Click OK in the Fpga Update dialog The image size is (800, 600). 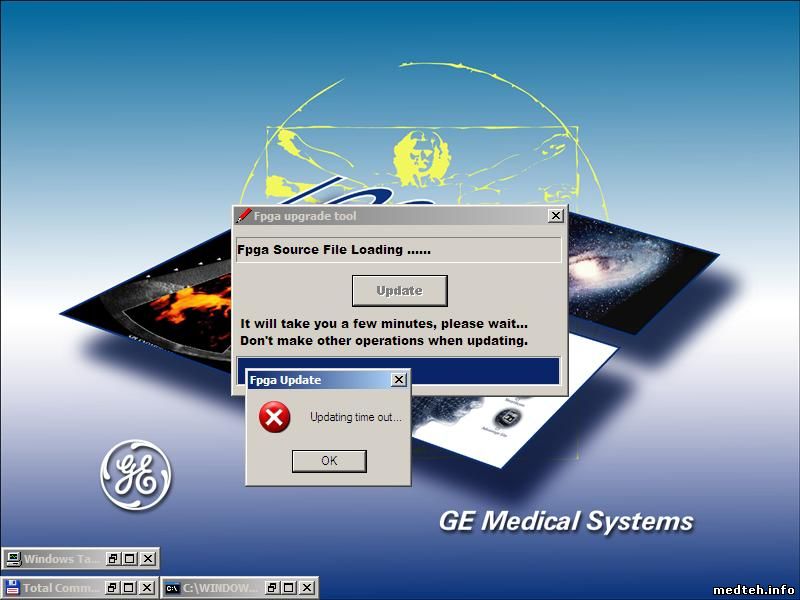329,461
